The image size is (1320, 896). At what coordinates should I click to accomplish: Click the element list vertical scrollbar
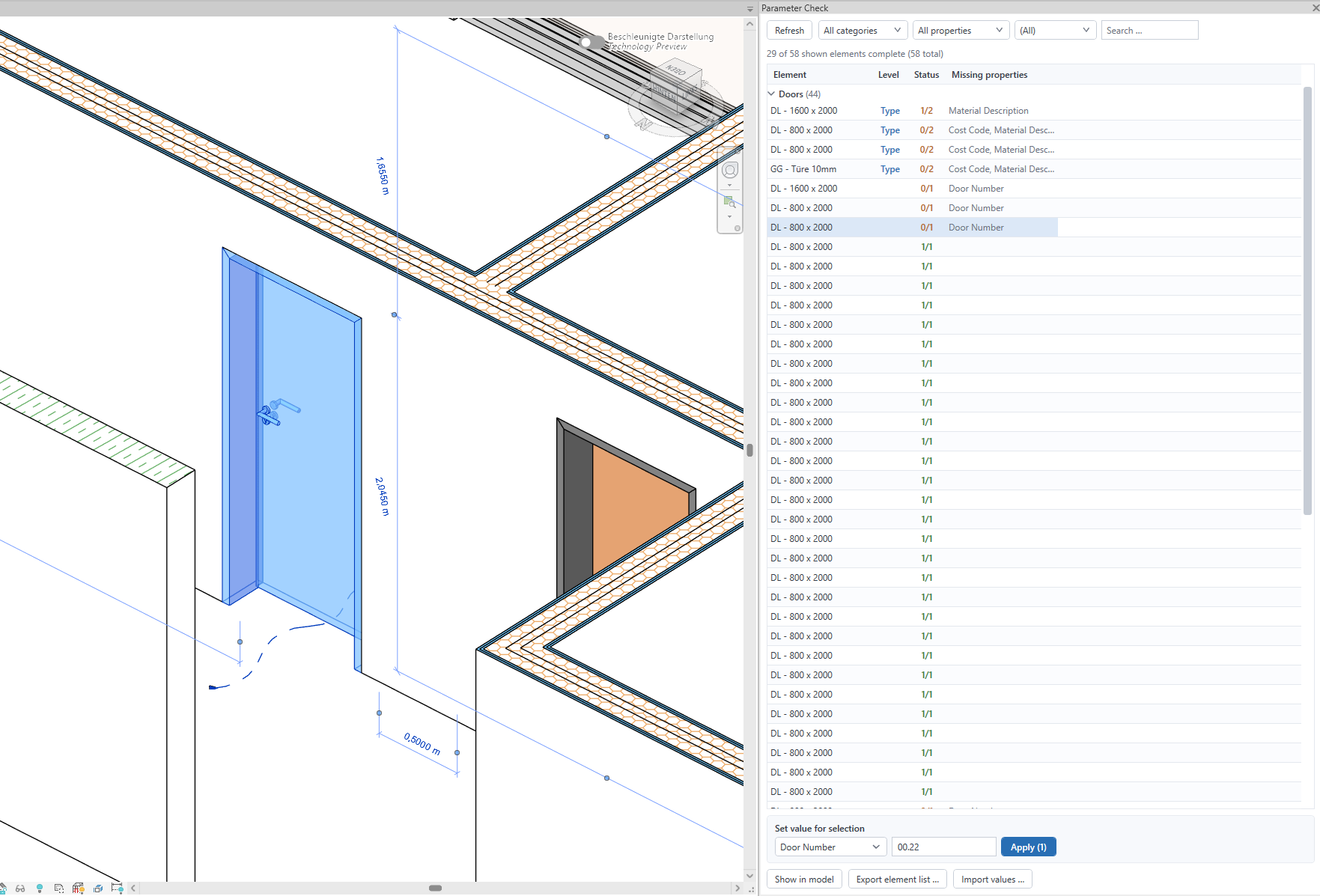point(1307,301)
